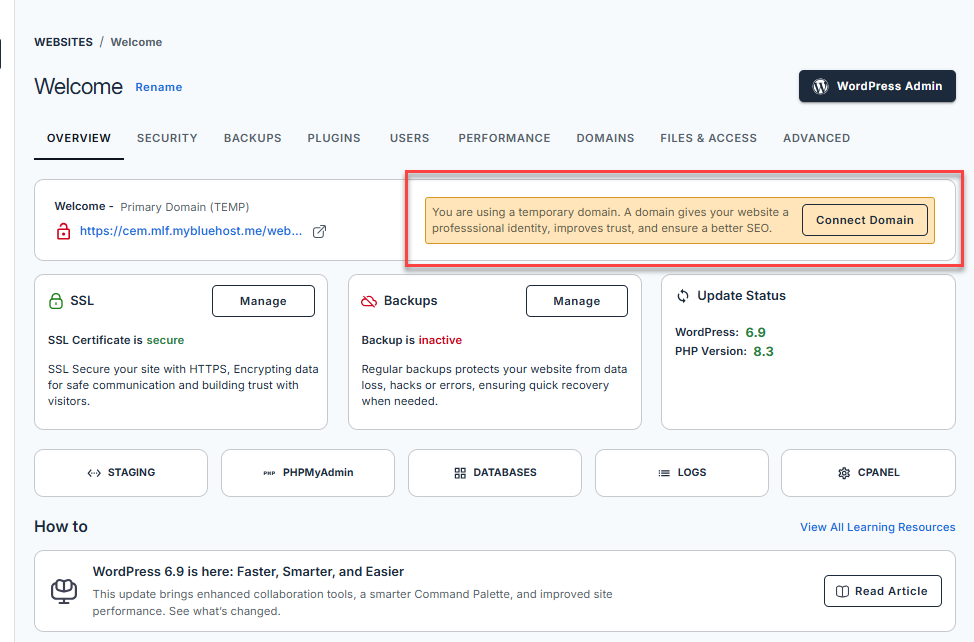The height and width of the screenshot is (642, 974).
Task: Click the red Backups cloud icon
Action: tap(369, 301)
